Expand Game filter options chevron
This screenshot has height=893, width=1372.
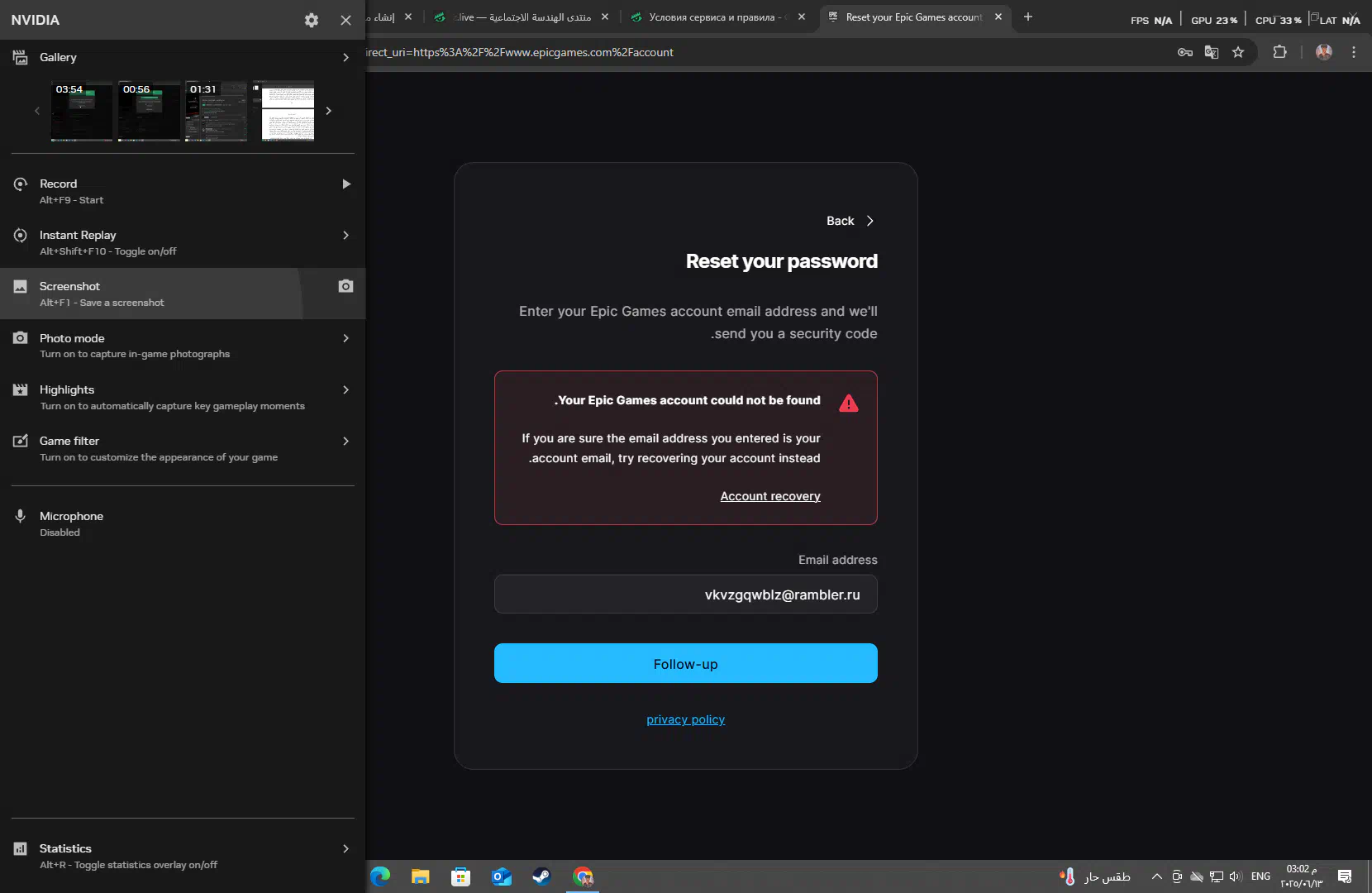345,441
